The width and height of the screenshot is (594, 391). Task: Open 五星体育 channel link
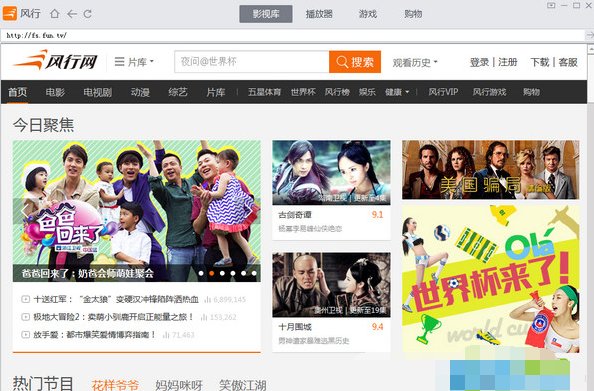coord(264,92)
